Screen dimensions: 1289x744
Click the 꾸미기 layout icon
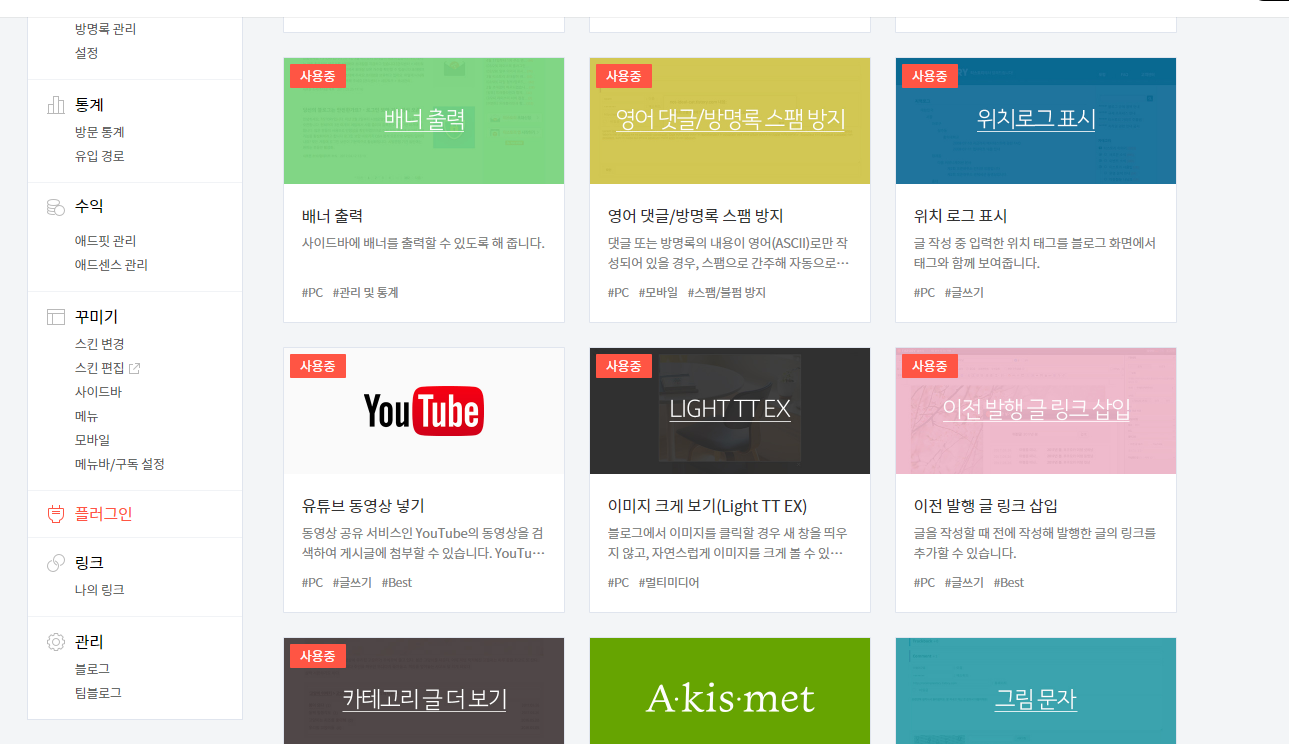56,317
